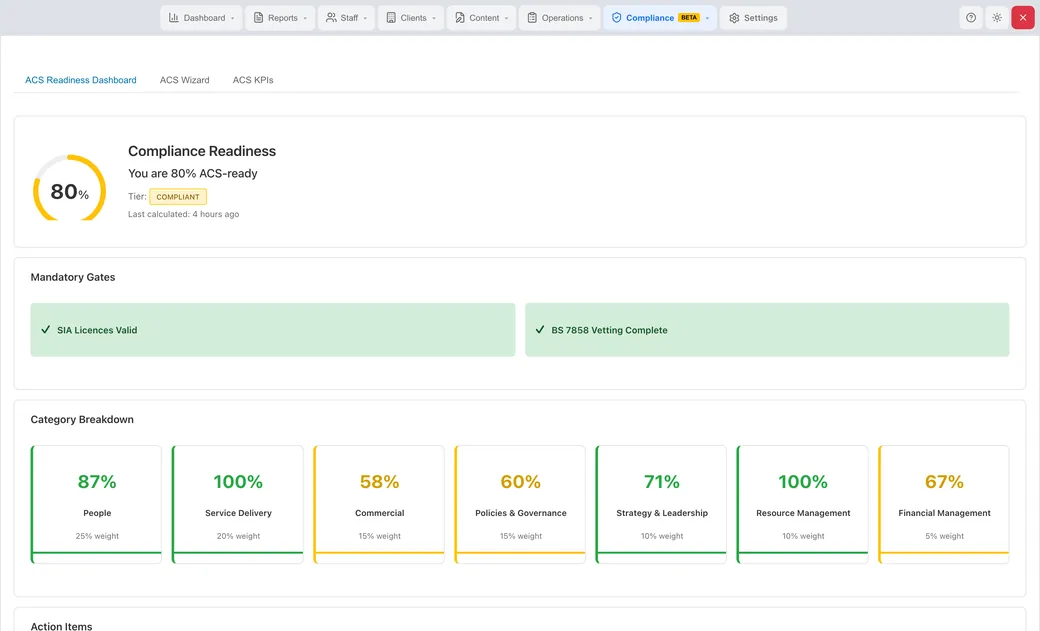
Task: Expand the Dashboard menu arrow
Action: click(233, 19)
